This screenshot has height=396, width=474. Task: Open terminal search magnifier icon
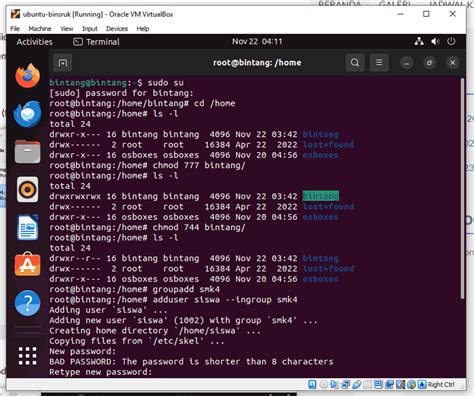pos(355,62)
